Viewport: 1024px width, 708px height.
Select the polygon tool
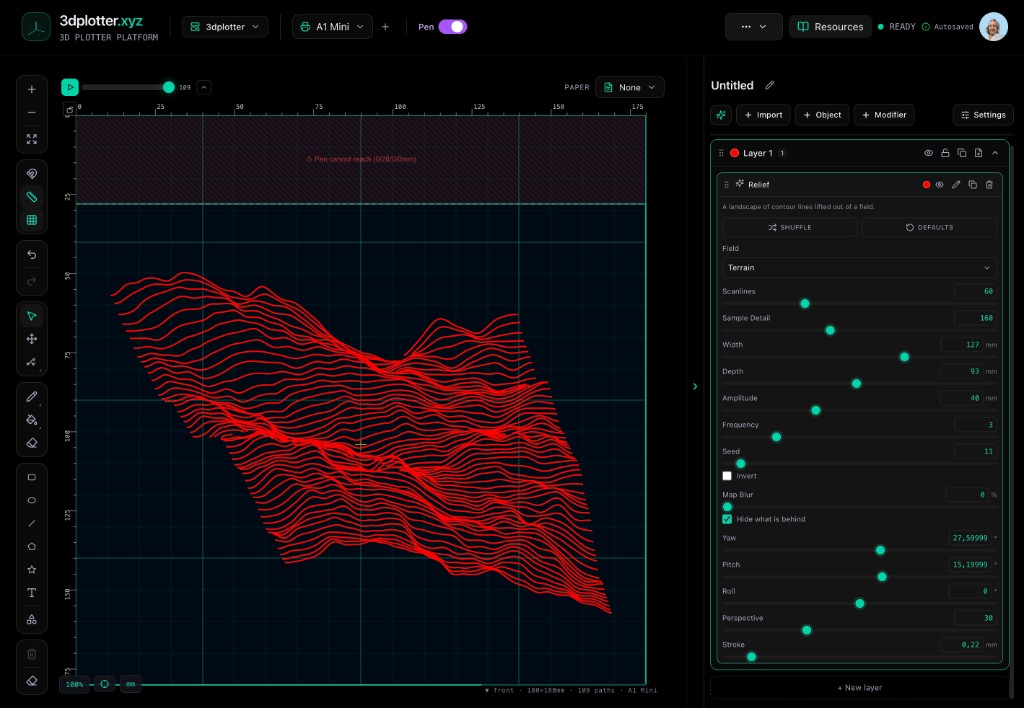pos(31,547)
